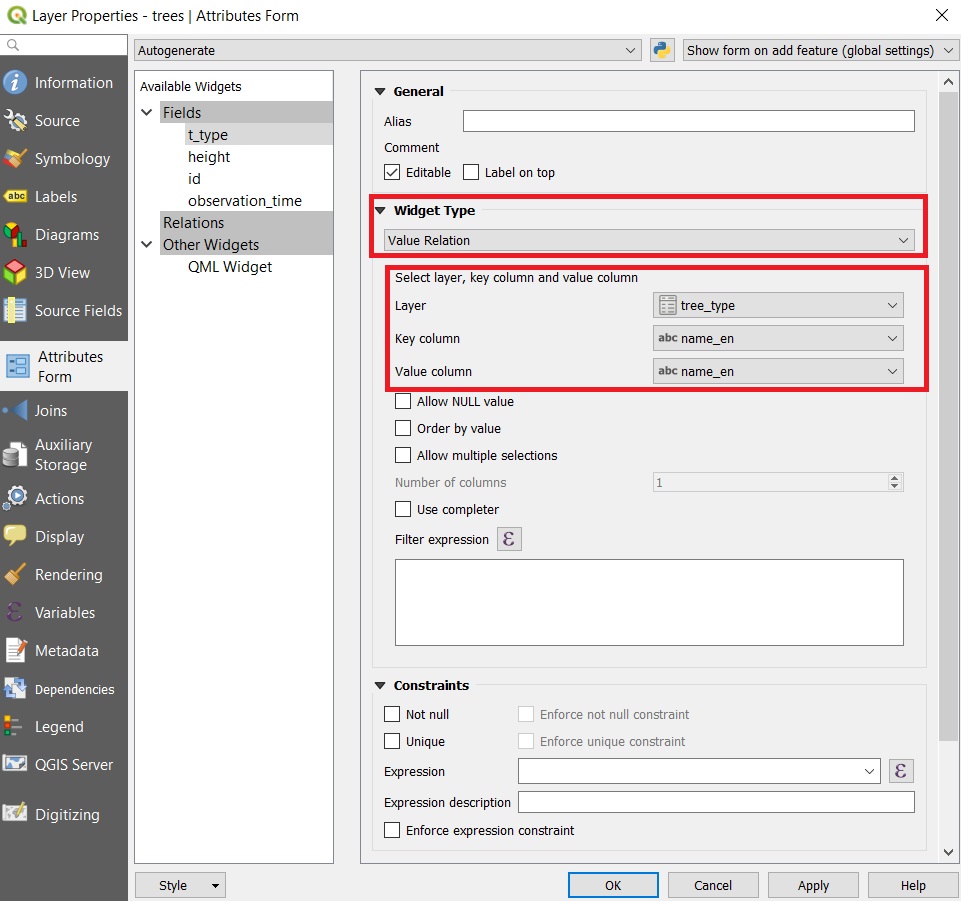The image size is (961, 901).
Task: Open the constraint Expression builder icon
Action: 901,771
